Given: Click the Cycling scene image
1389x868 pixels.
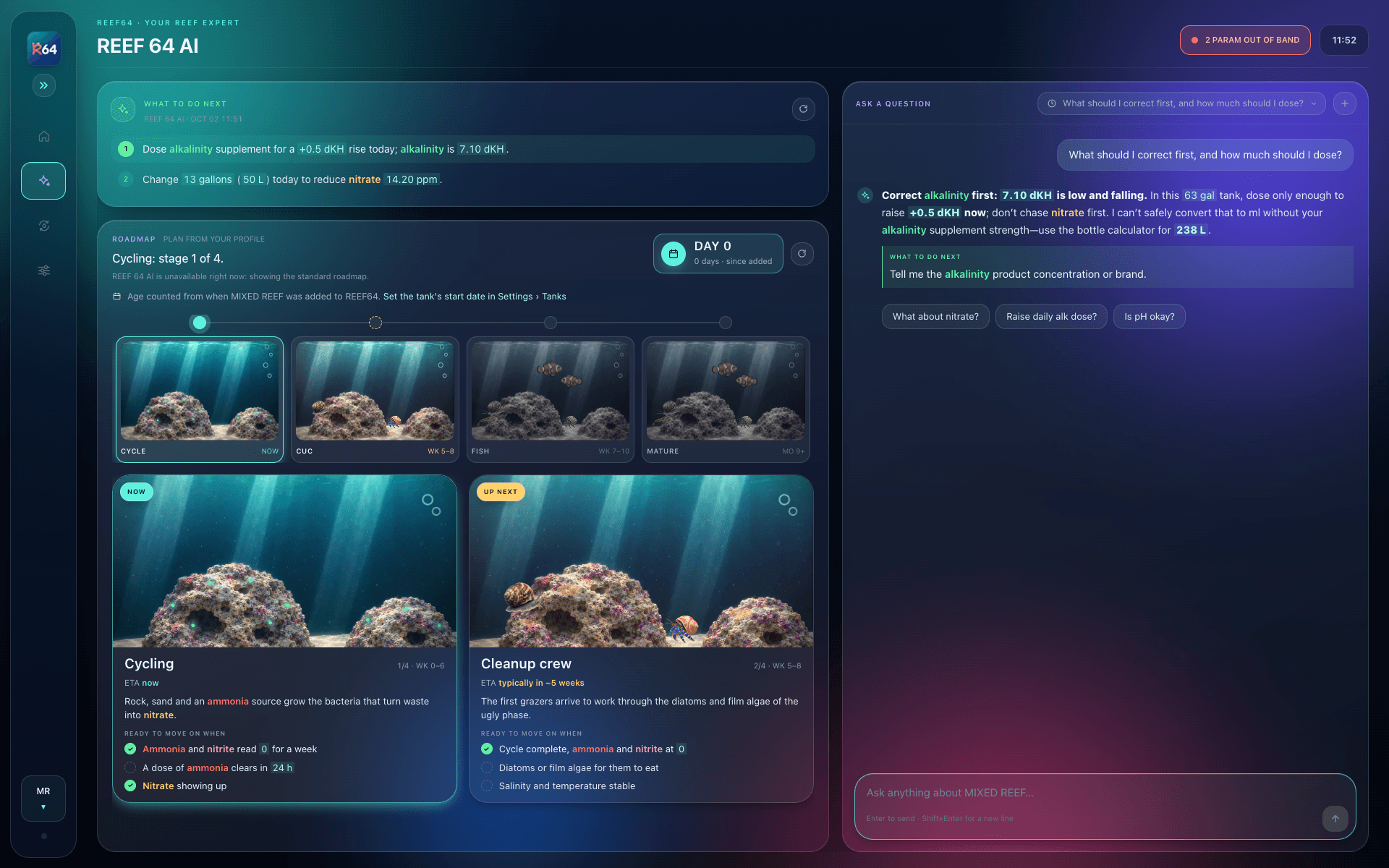Looking at the screenshot, I should [x=284, y=561].
